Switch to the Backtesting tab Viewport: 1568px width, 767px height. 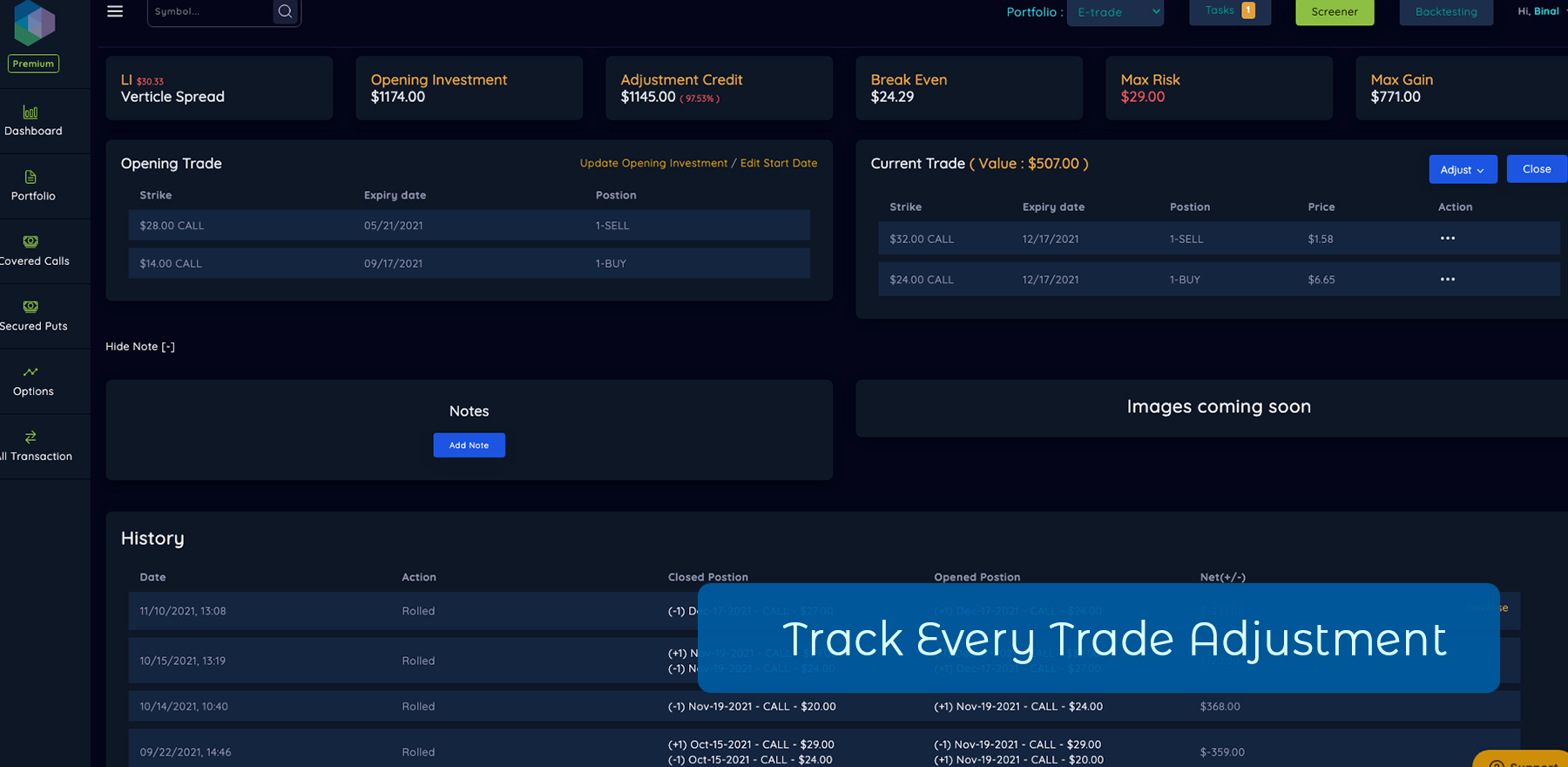click(x=1446, y=12)
